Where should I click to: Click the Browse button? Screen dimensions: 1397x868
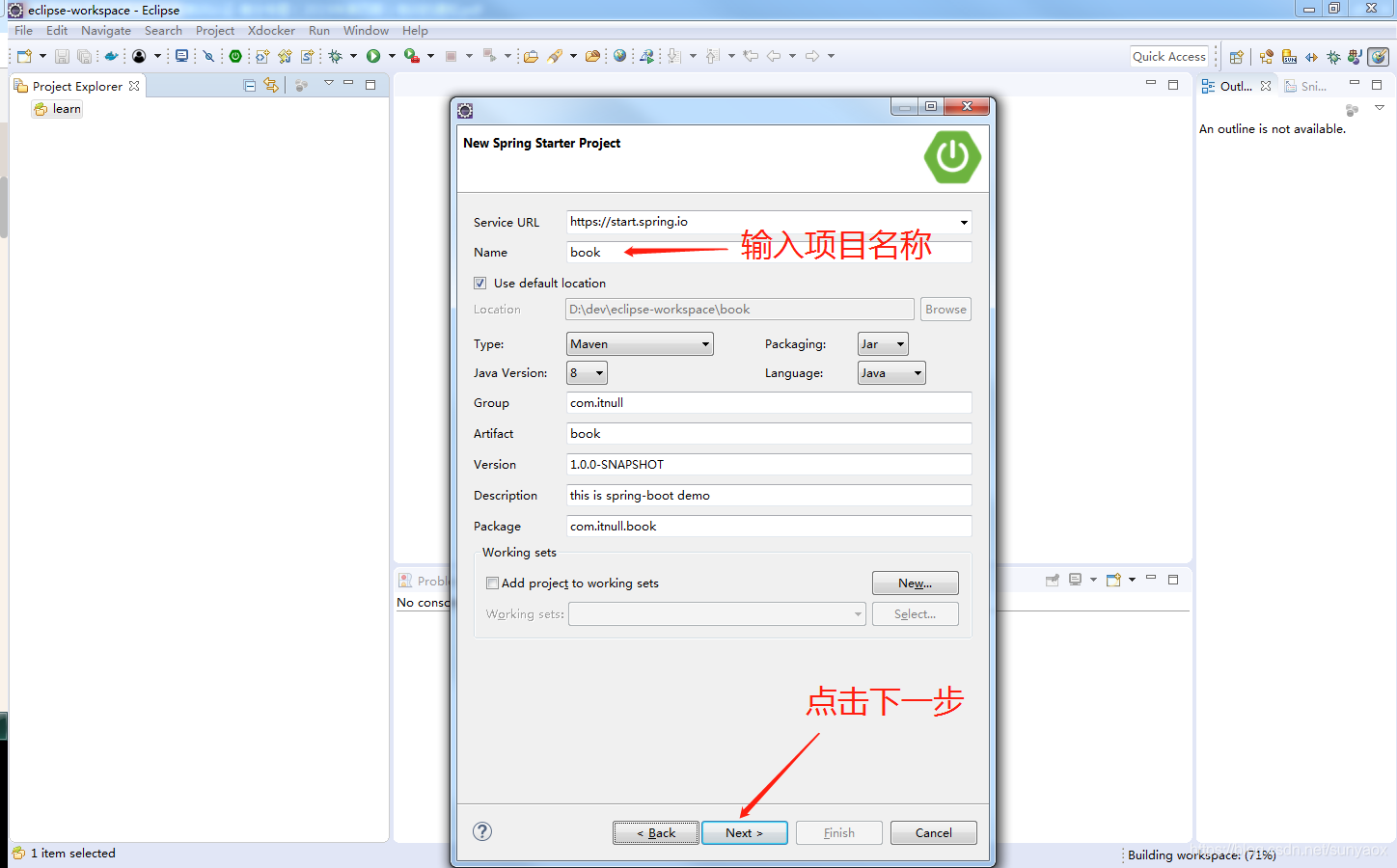945,310
